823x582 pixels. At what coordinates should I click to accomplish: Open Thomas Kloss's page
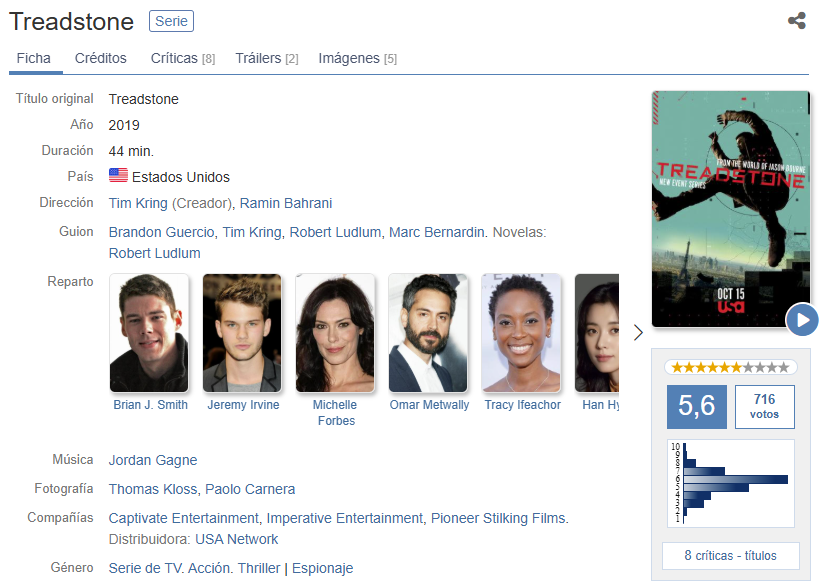153,489
